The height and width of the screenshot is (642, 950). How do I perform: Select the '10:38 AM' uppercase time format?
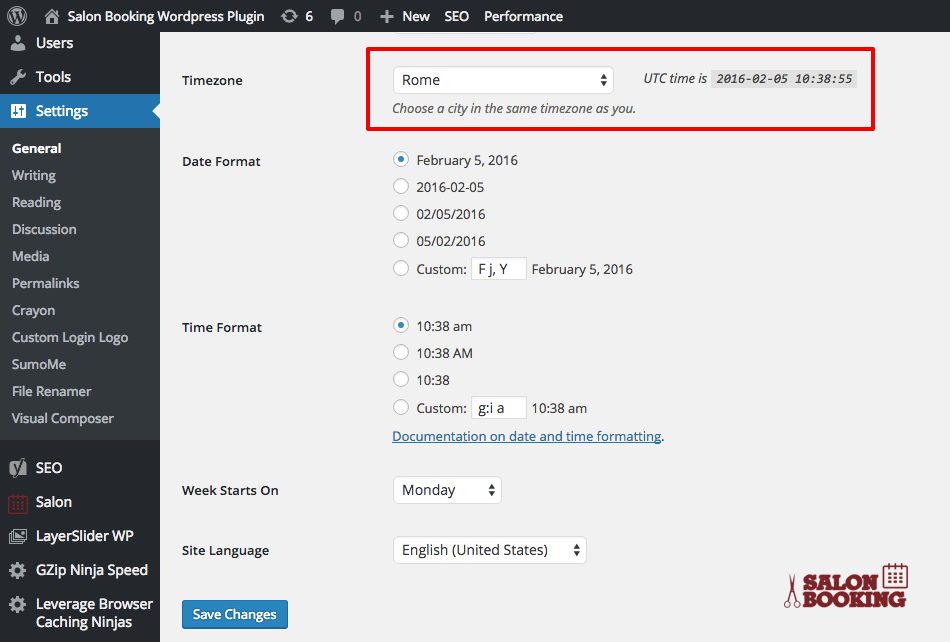(x=400, y=352)
